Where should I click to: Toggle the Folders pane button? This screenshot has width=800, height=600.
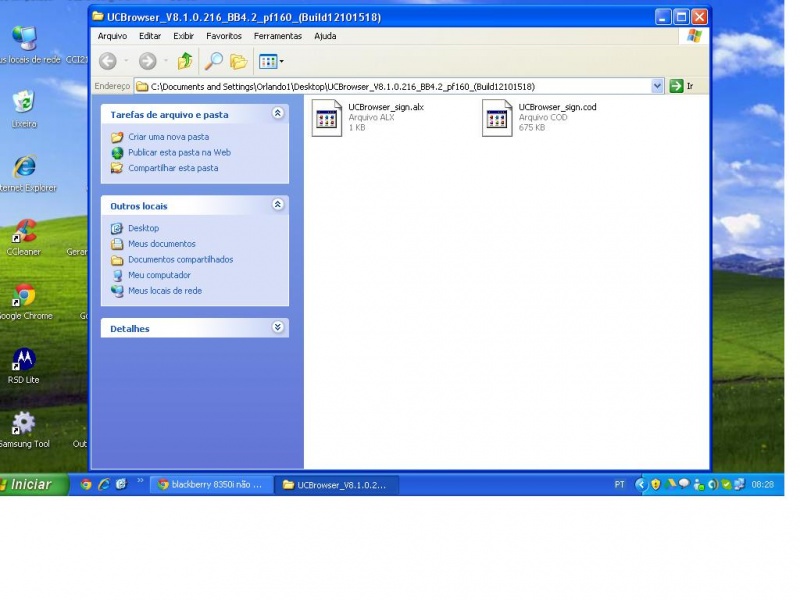click(x=238, y=61)
